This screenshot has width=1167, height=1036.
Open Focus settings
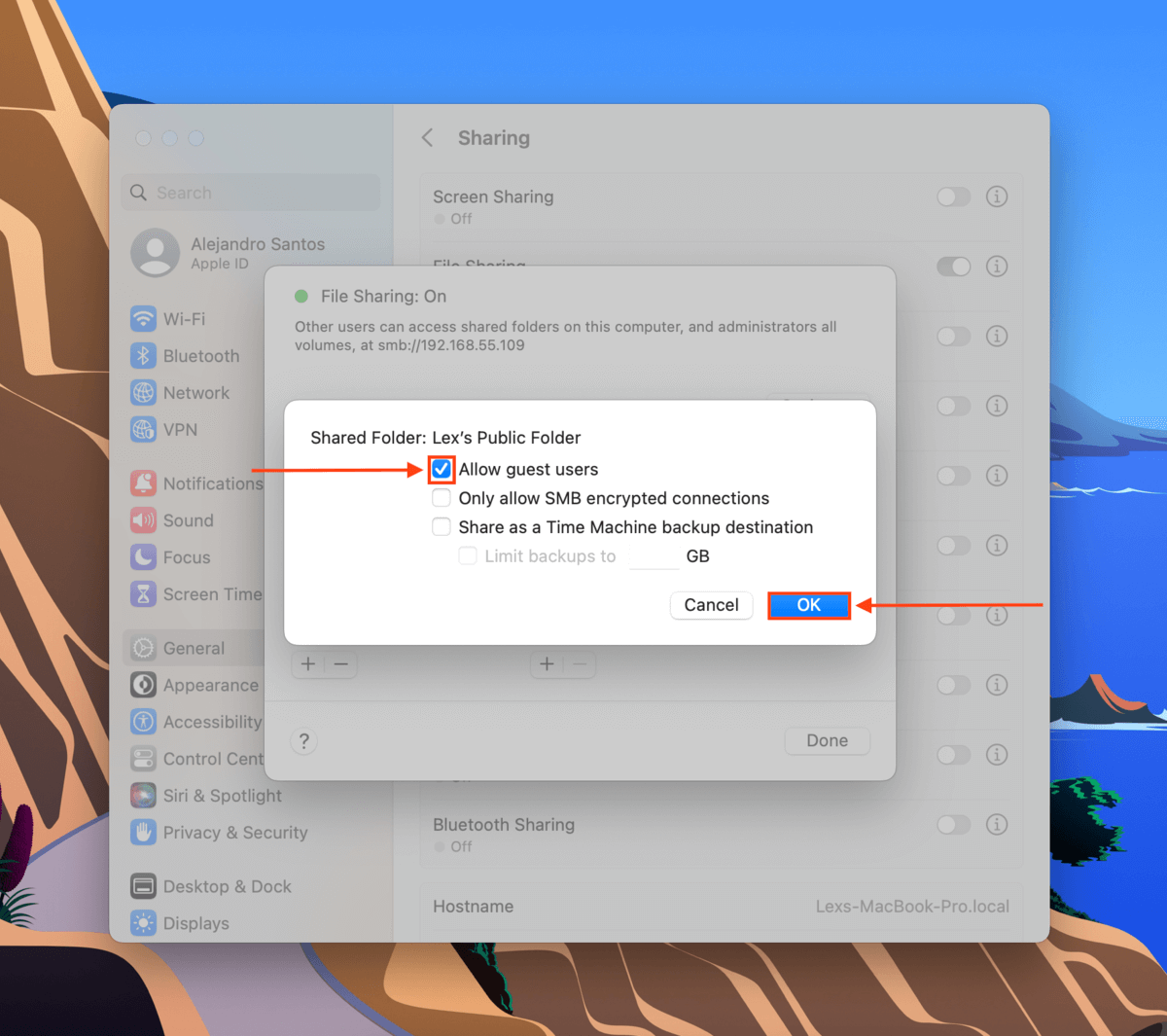(x=171, y=557)
